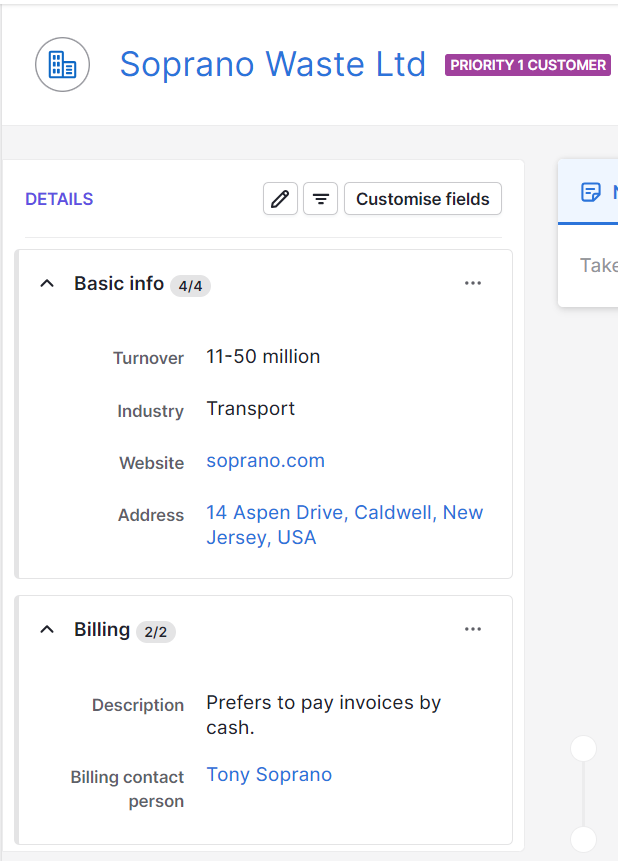This screenshot has height=861, width=618.
Task: Click the Customise fields button
Action: [x=422, y=198]
